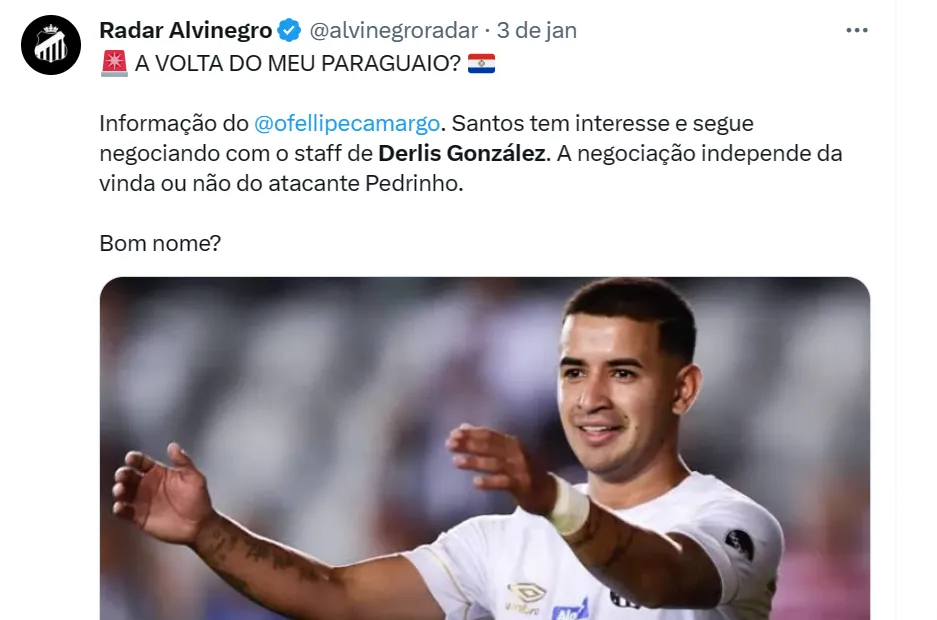Click the taped wrist in the photo
This screenshot has height=620, width=937.
569,505
